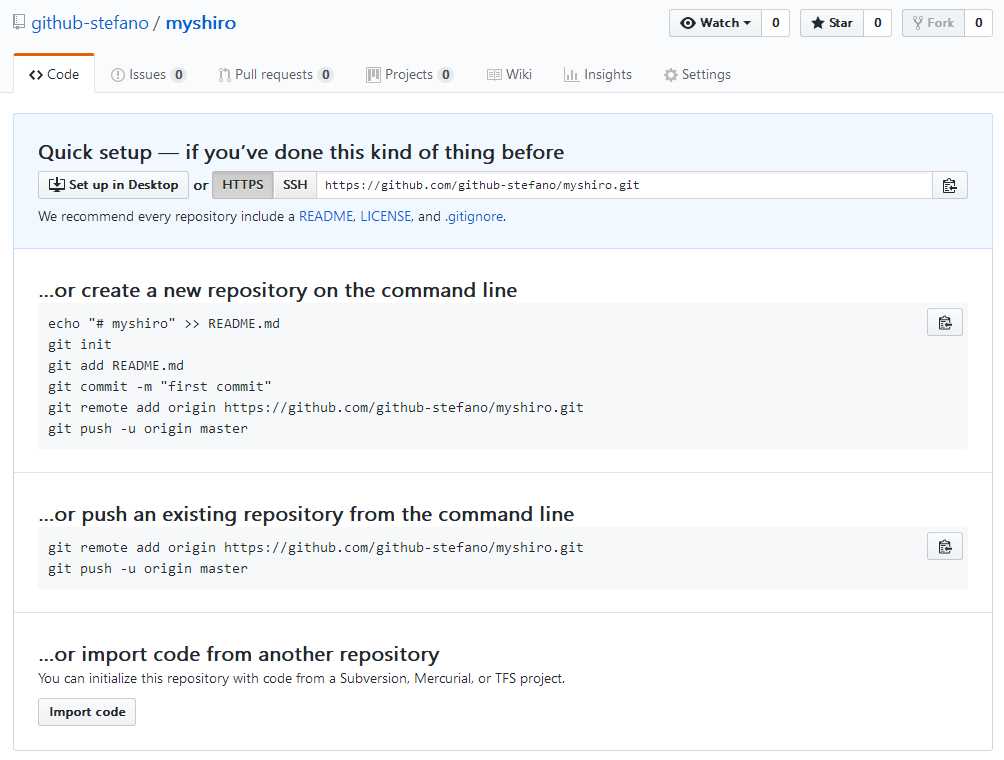Click Set up in Desktop button
This screenshot has height=760, width=1004.
click(x=113, y=185)
